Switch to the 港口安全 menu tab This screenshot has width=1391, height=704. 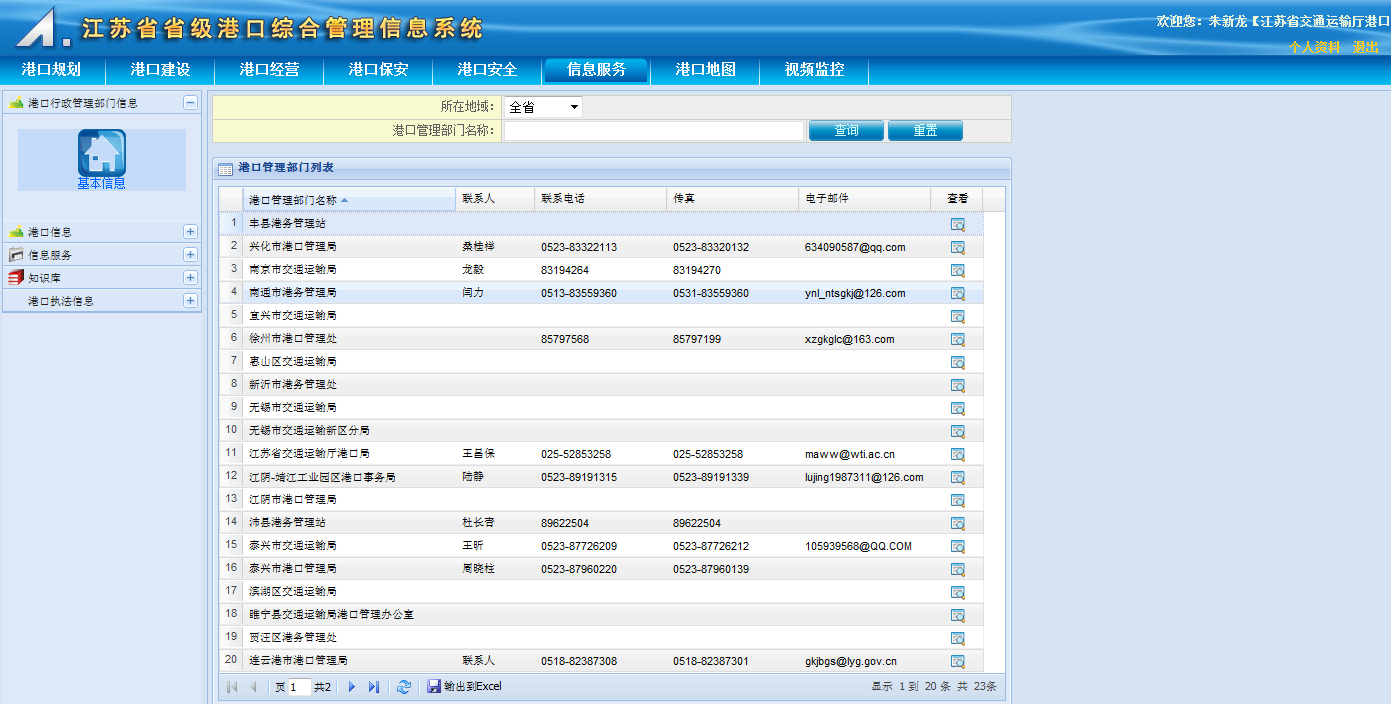point(487,70)
